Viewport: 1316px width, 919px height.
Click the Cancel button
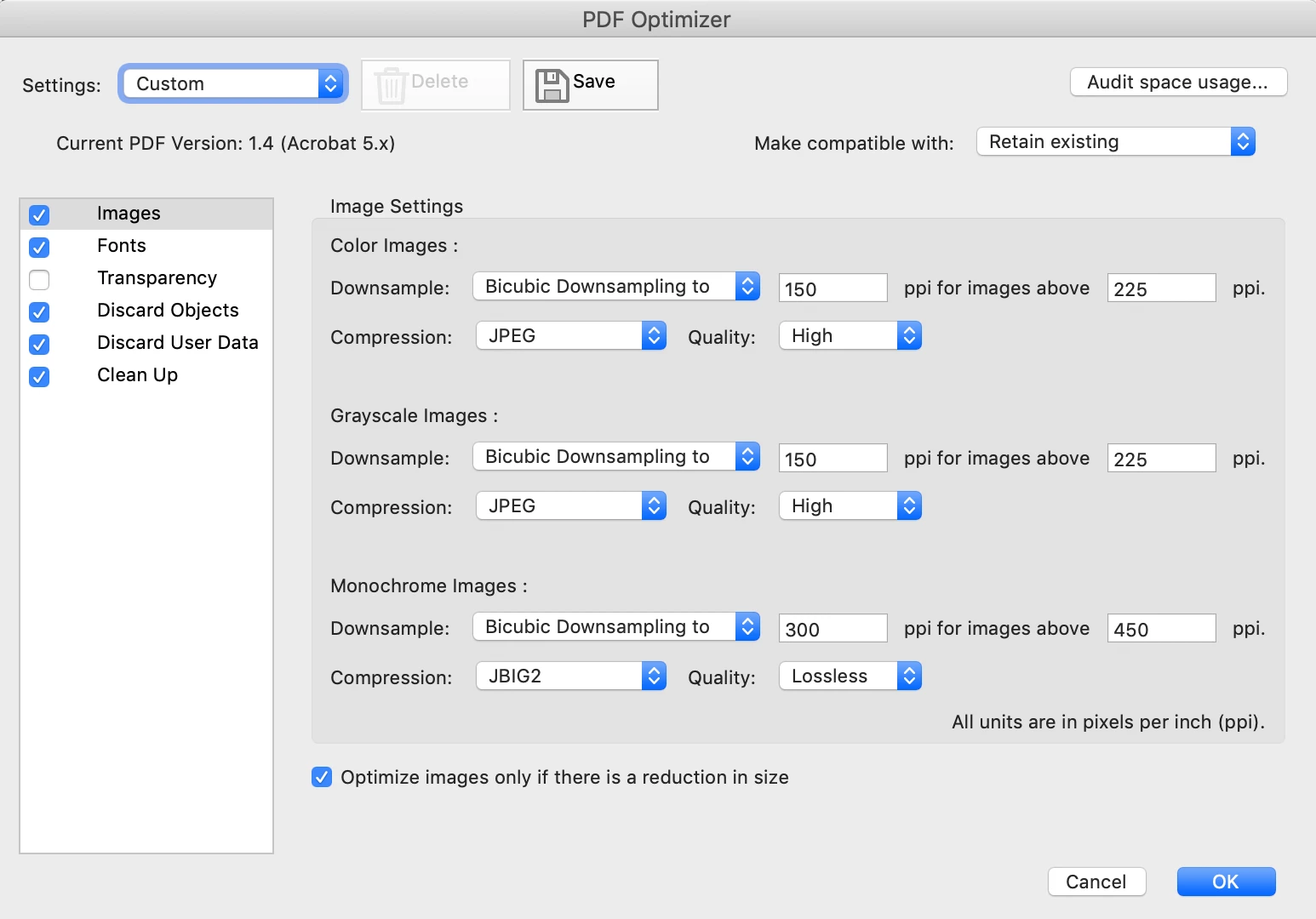tap(1096, 882)
